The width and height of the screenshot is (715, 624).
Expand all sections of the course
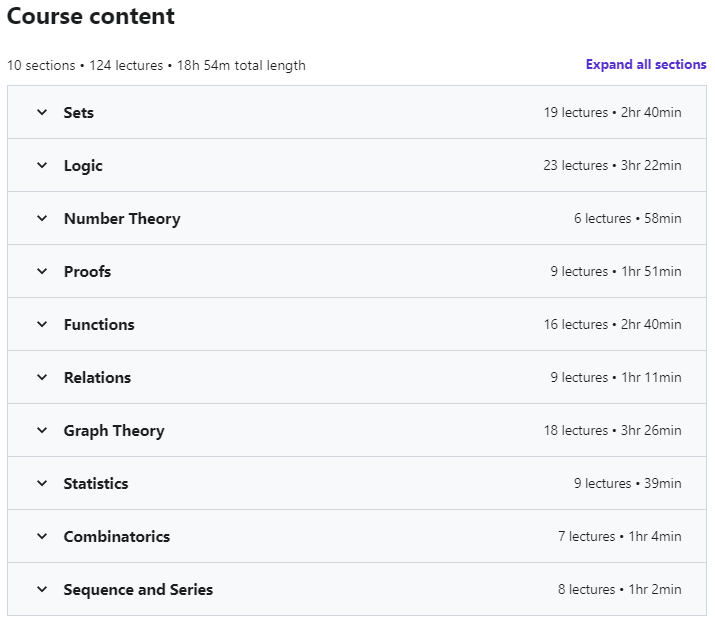[x=646, y=65]
